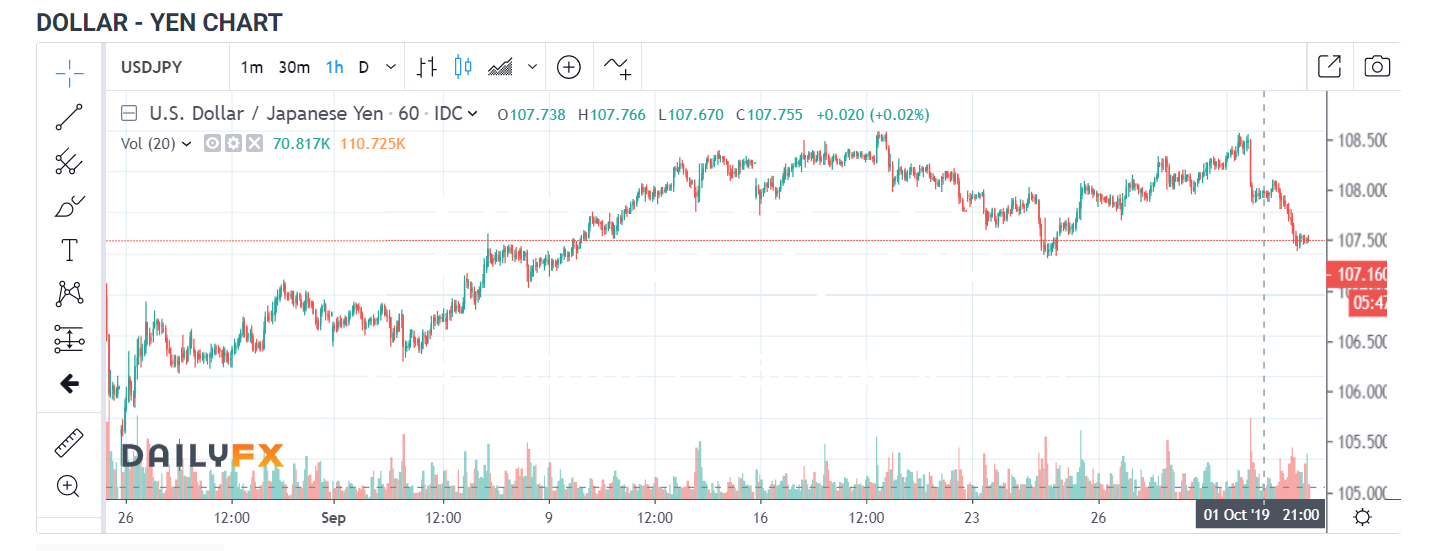Switch to the 1m timeframe
Image resolution: width=1439 pixels, height=551 pixels.
point(252,67)
